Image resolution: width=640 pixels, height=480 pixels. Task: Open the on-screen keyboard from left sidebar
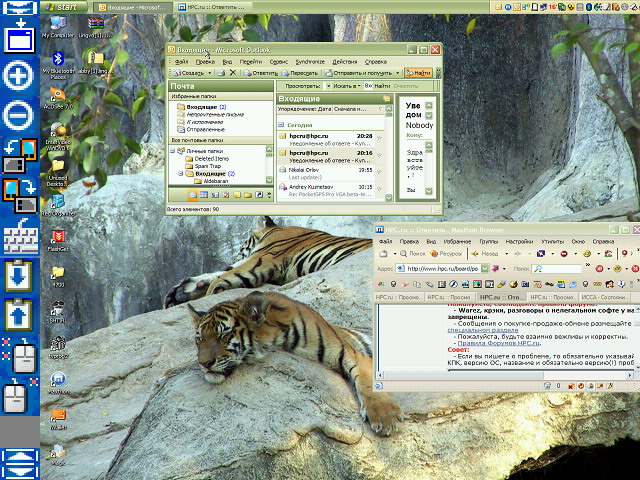[x=20, y=237]
